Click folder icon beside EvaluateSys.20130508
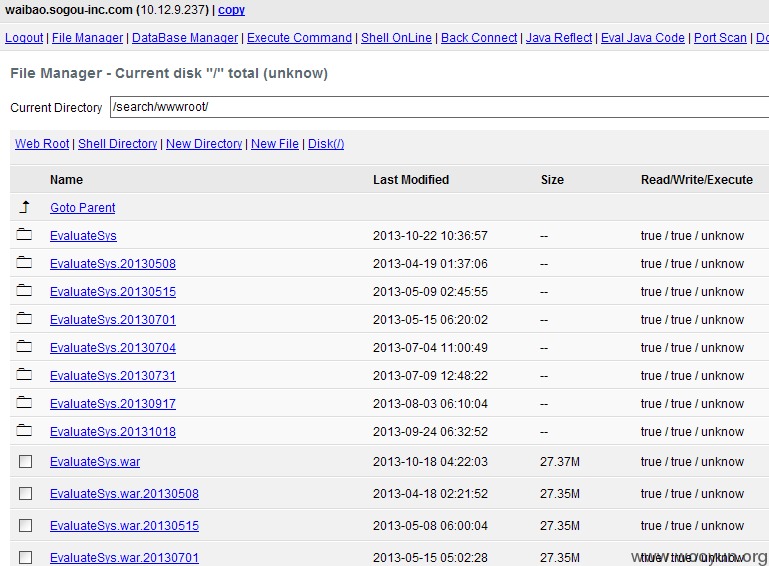The image size is (769, 566). pos(24,262)
